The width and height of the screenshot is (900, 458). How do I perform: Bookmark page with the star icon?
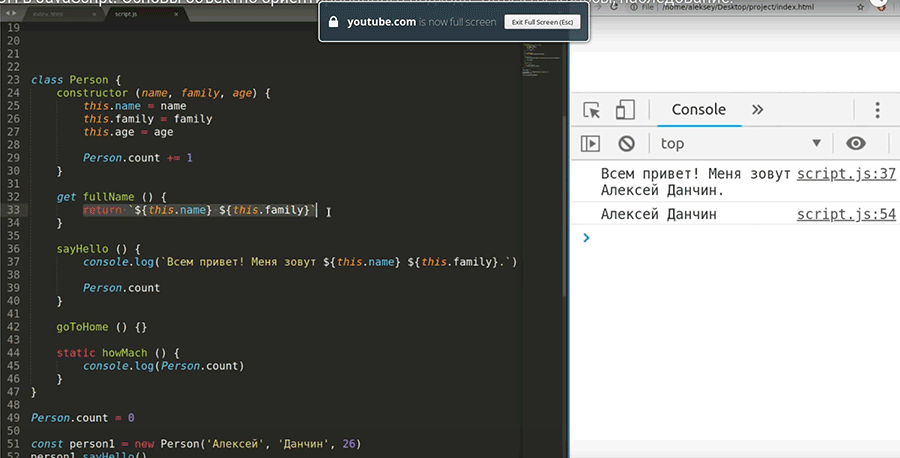(x=860, y=7)
